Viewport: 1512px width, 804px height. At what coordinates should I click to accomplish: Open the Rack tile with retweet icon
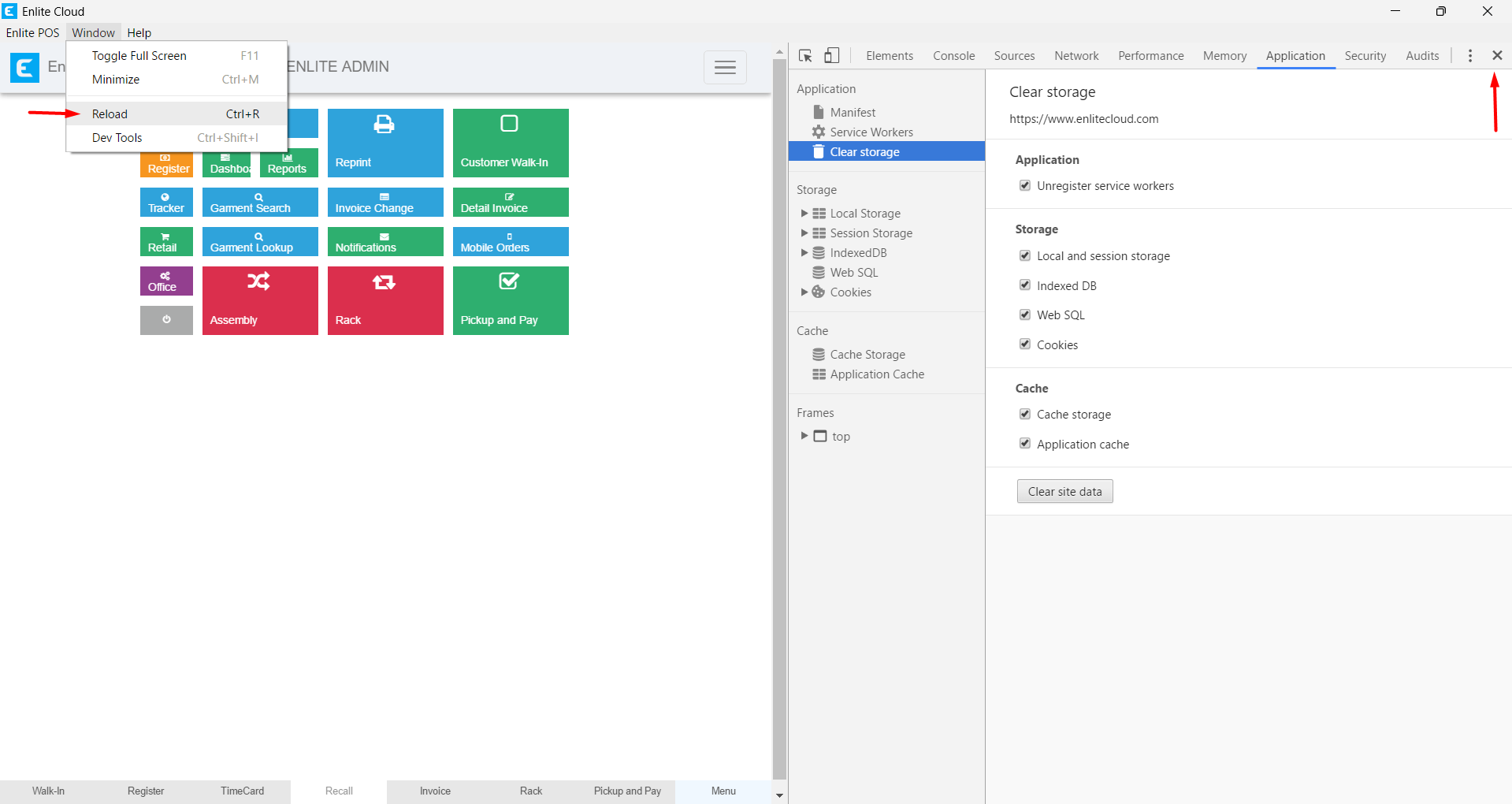[x=385, y=300]
